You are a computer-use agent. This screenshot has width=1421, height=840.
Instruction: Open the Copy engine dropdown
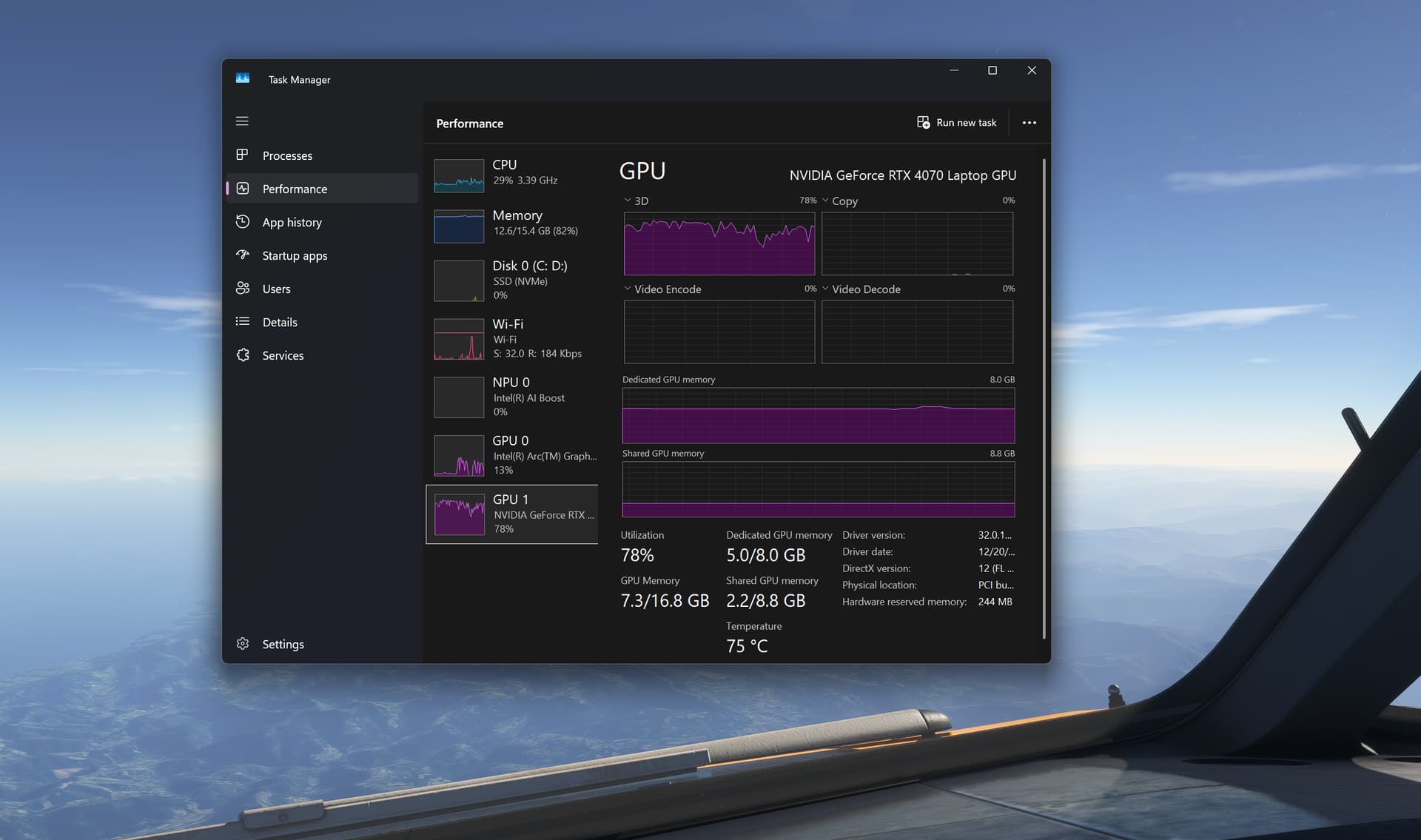coord(839,201)
